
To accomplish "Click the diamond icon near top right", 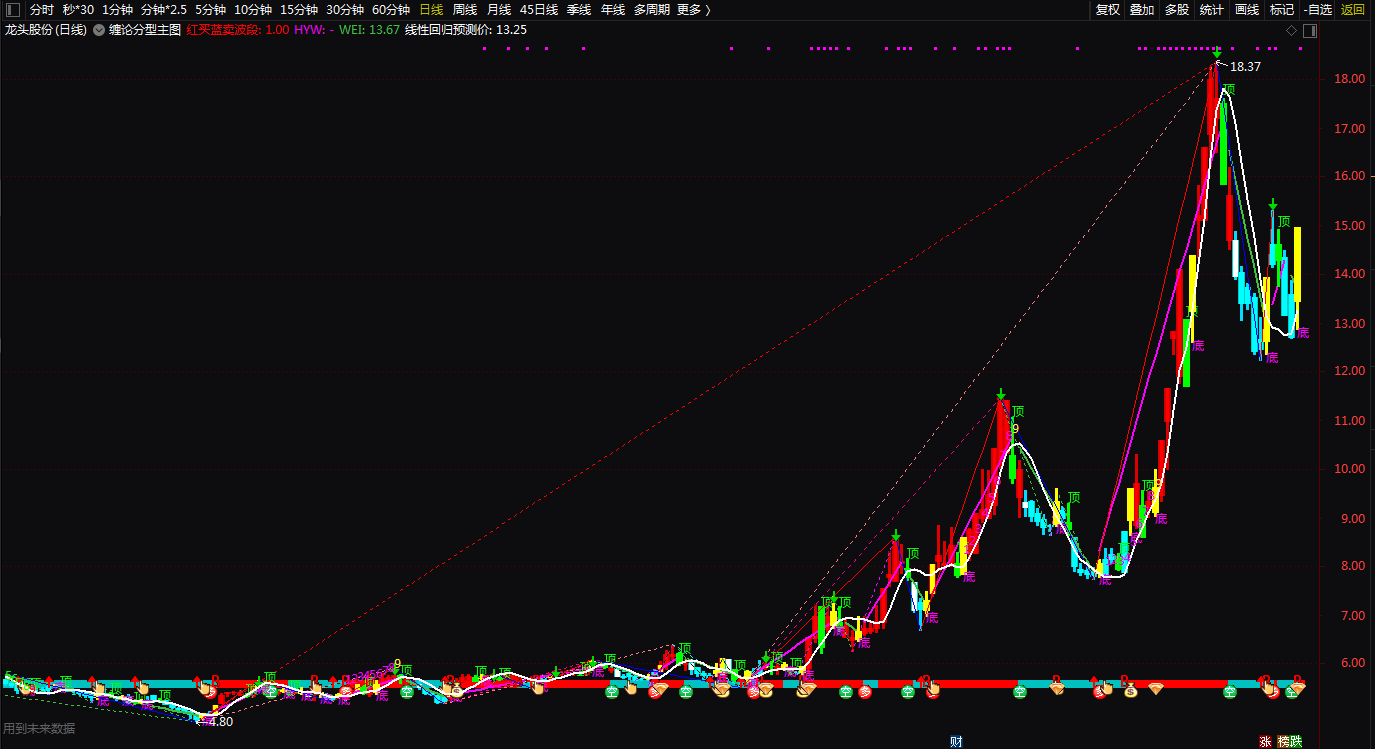I will point(1291,31).
